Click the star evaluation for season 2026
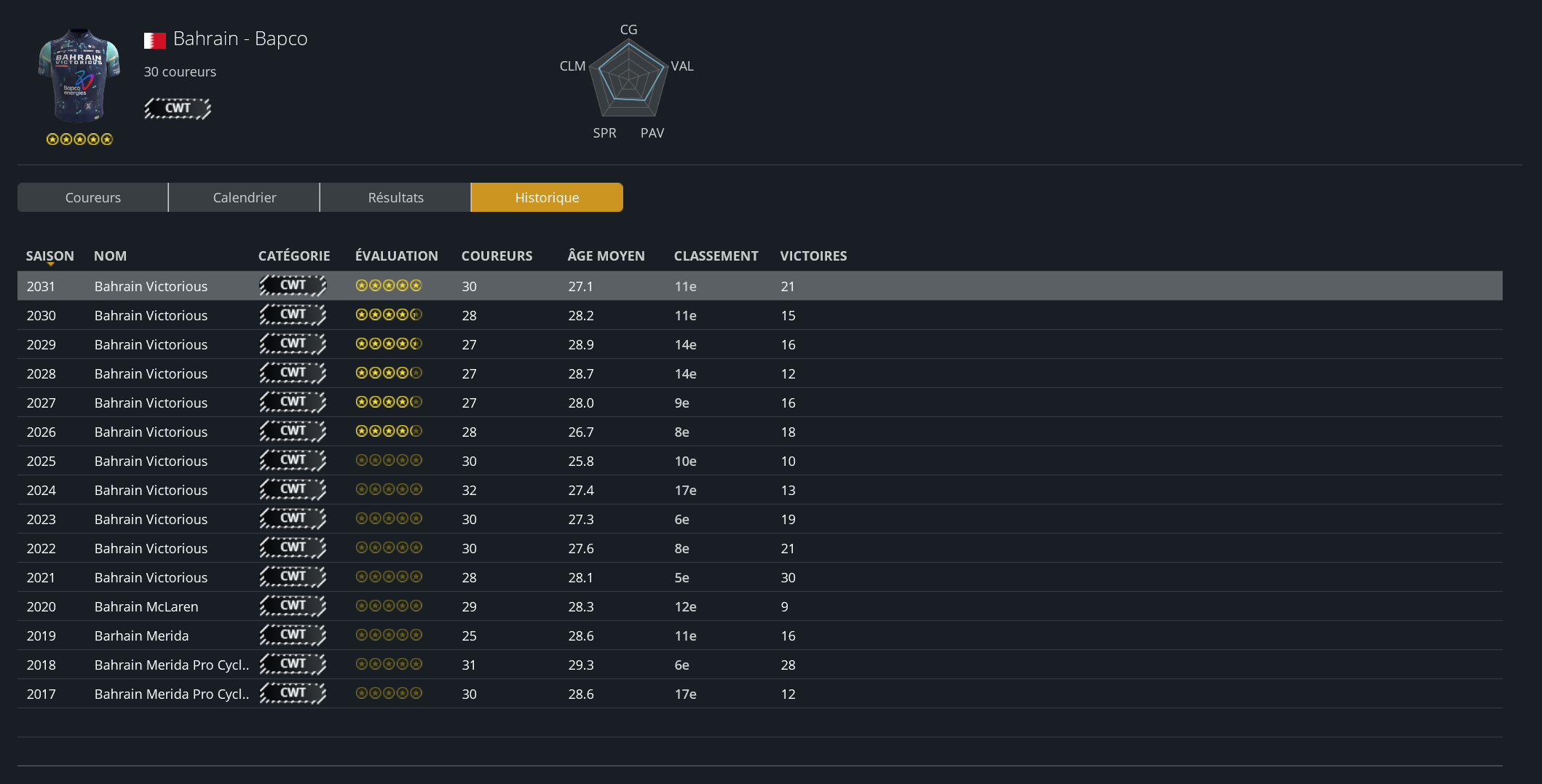Viewport: 1542px width, 784px height. (x=389, y=431)
